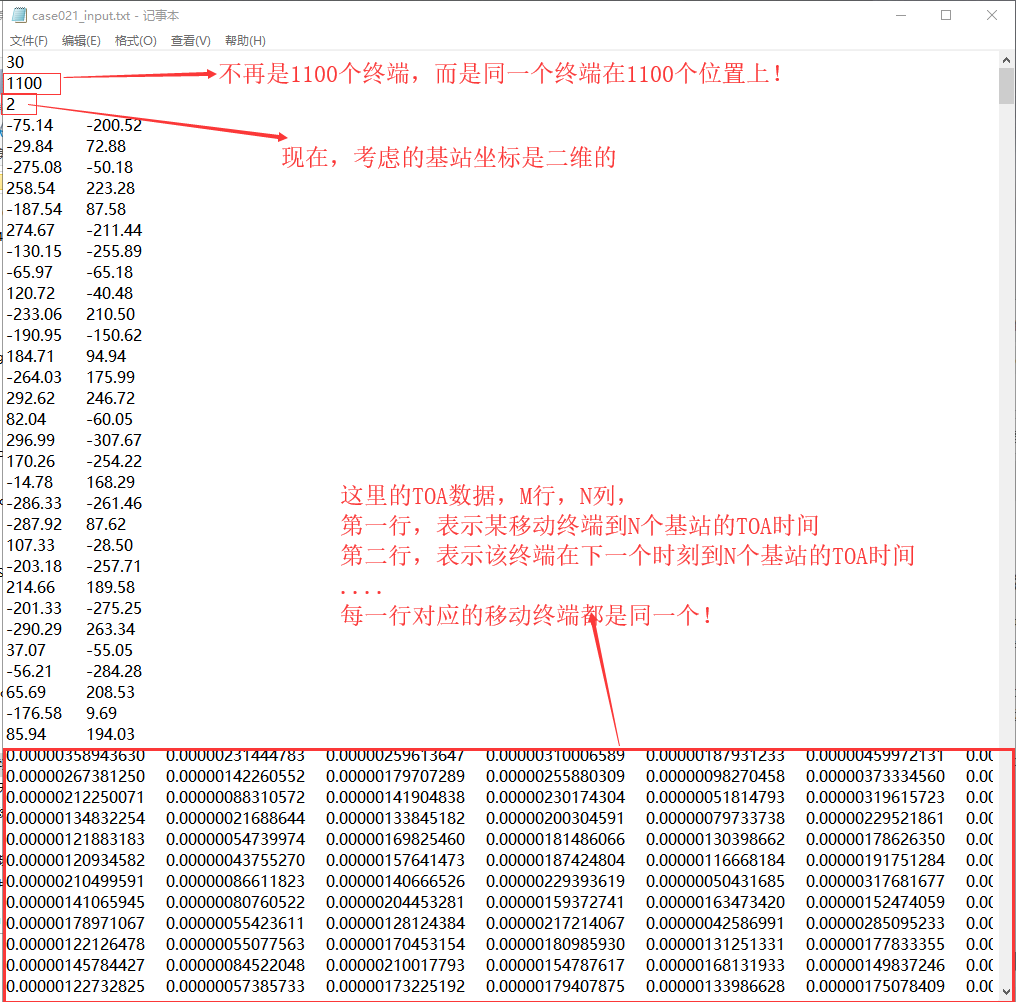Click the coordinate -190.95

click(34, 335)
